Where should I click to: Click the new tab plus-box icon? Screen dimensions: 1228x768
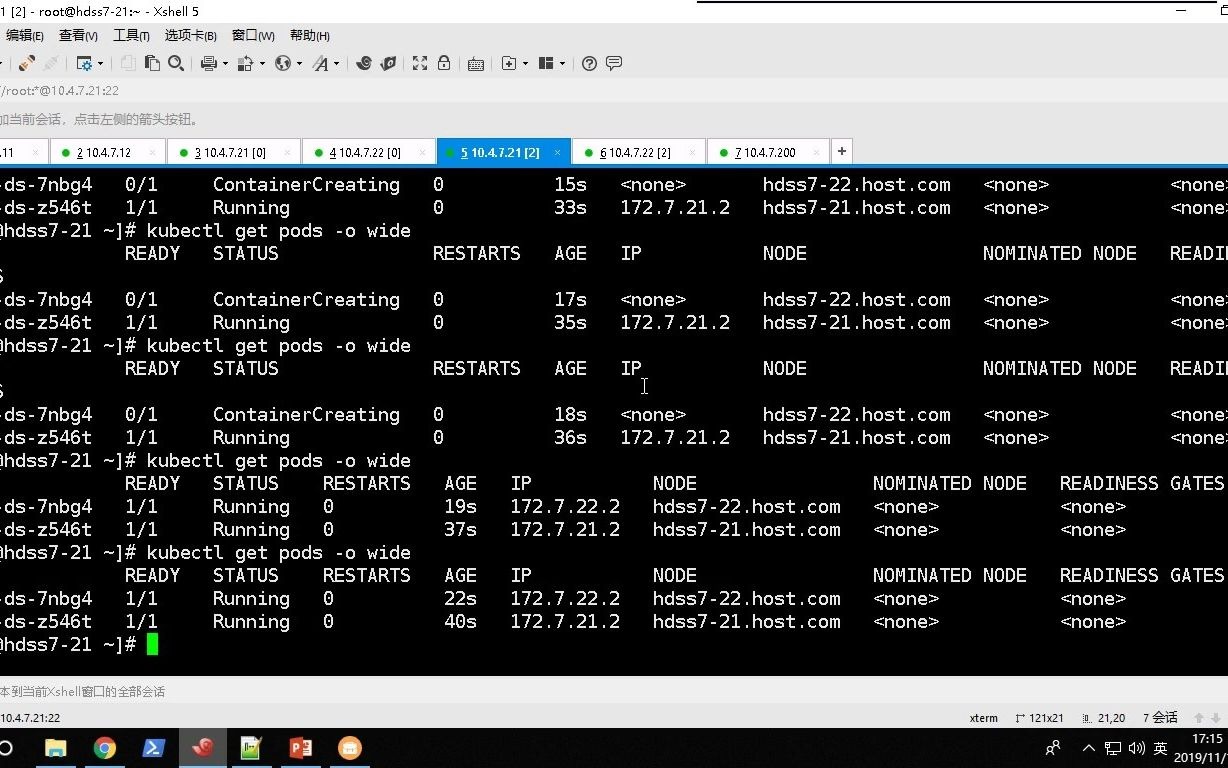(x=509, y=63)
